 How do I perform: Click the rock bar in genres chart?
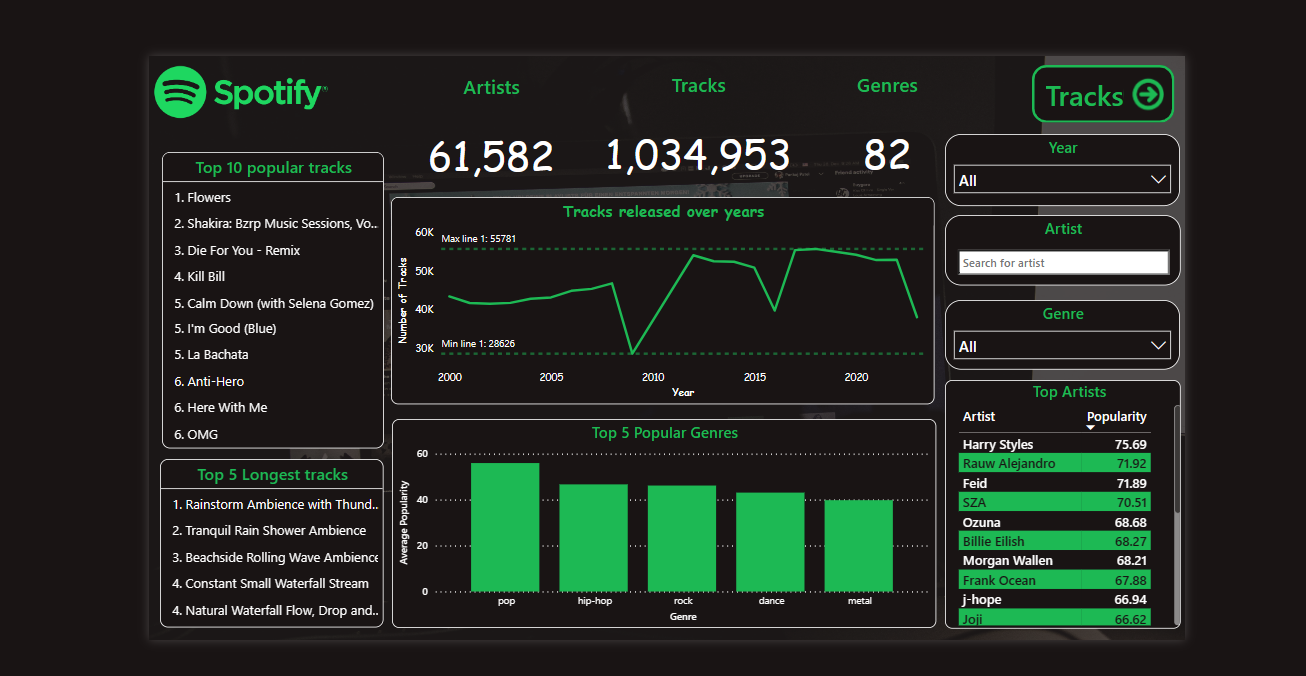coord(682,539)
